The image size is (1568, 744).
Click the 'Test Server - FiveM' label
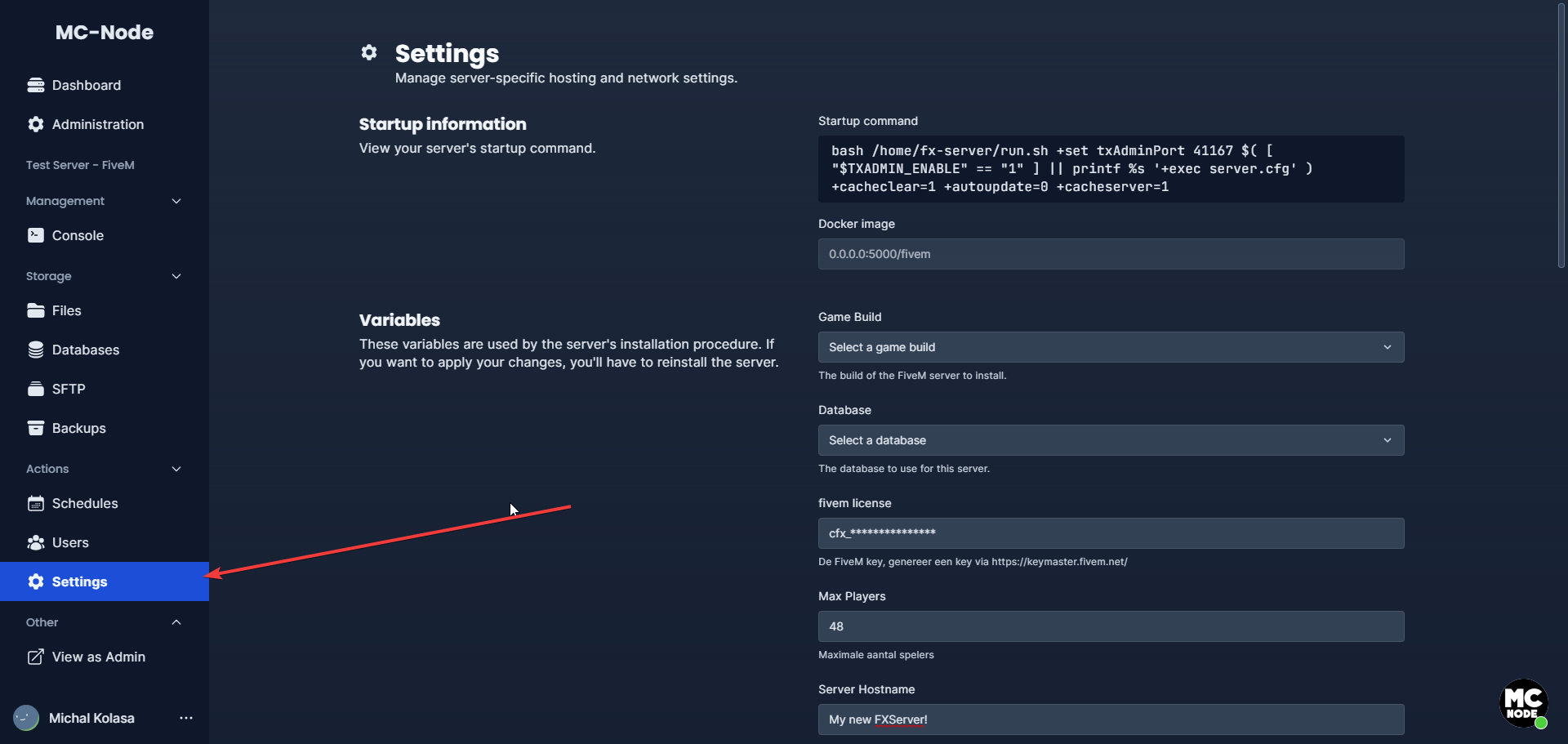click(x=80, y=165)
